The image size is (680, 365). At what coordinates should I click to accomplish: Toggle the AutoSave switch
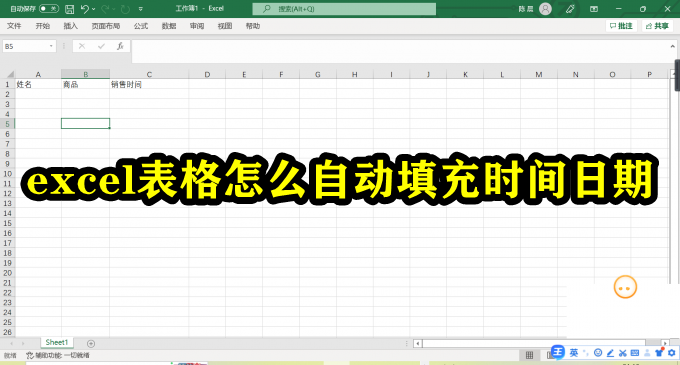point(49,9)
